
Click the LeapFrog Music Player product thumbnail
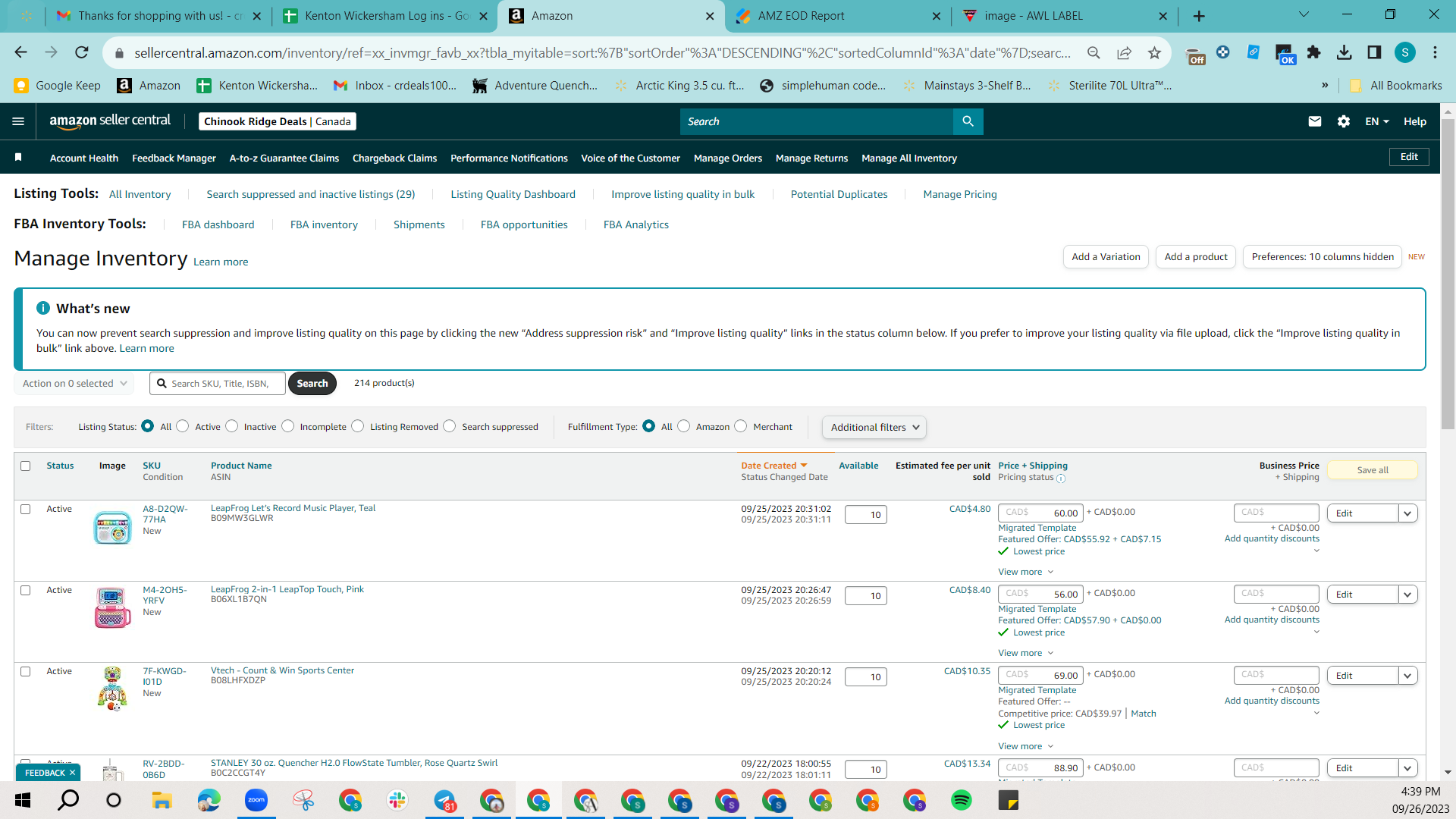point(112,528)
